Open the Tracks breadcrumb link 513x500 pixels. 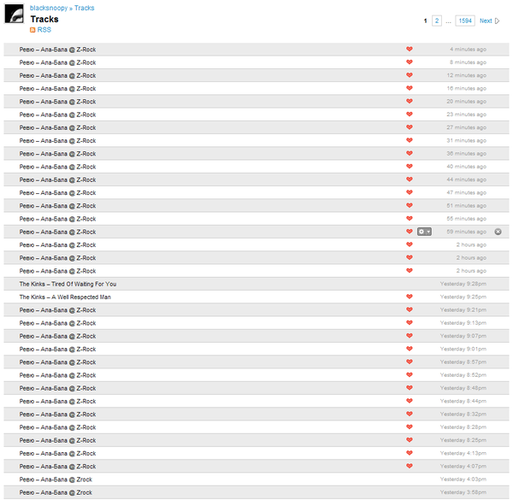[x=84, y=8]
